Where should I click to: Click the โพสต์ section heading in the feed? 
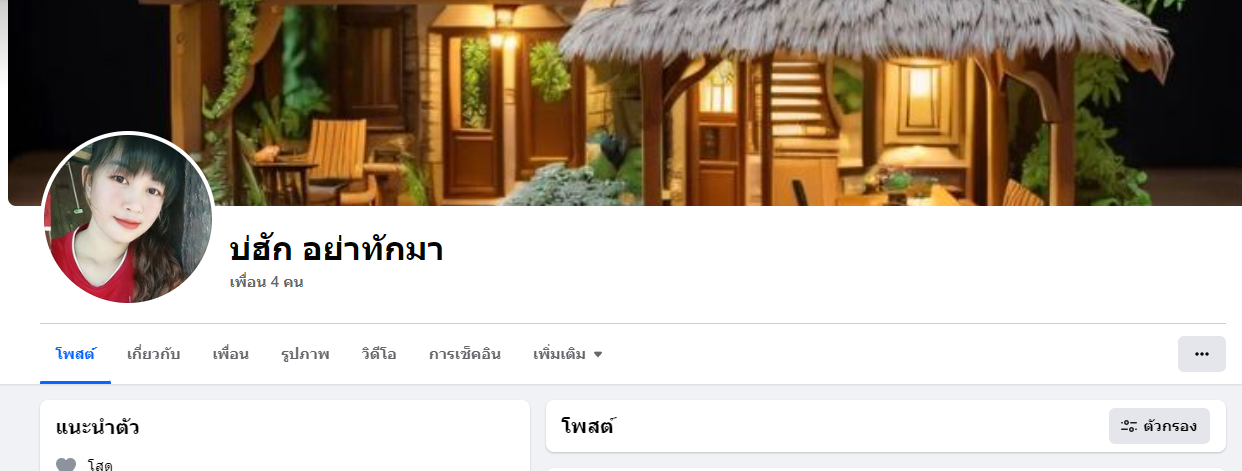[588, 427]
